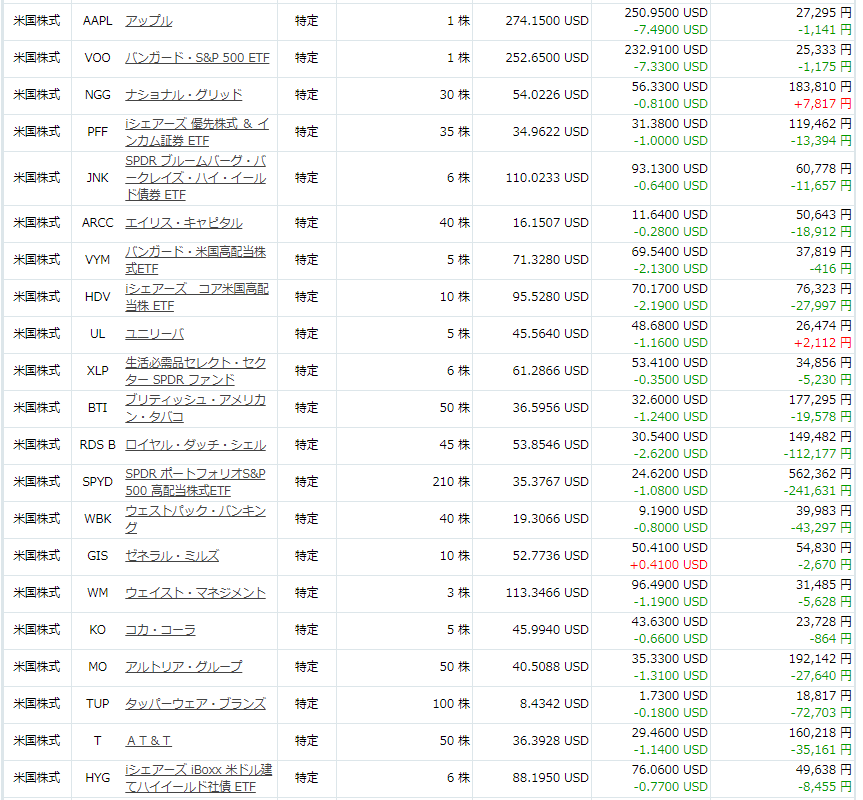Open iシェアーズ iBoxx 米ドル建てハイイールド社債 ETF link

coord(198,777)
